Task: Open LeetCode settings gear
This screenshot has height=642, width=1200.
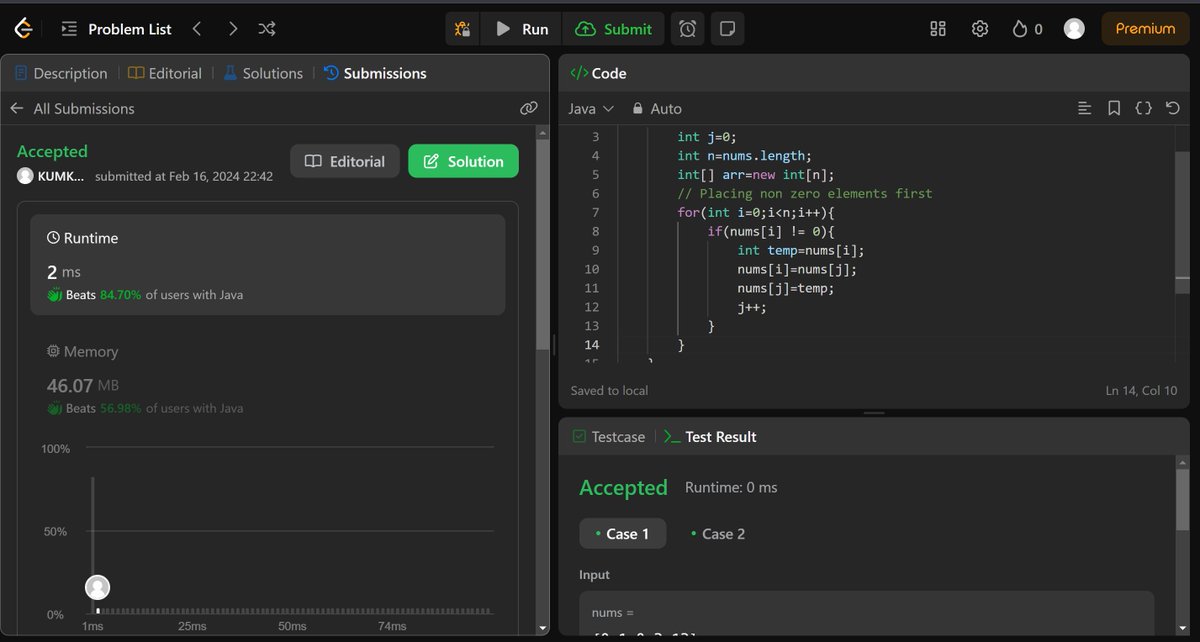Action: (979, 28)
